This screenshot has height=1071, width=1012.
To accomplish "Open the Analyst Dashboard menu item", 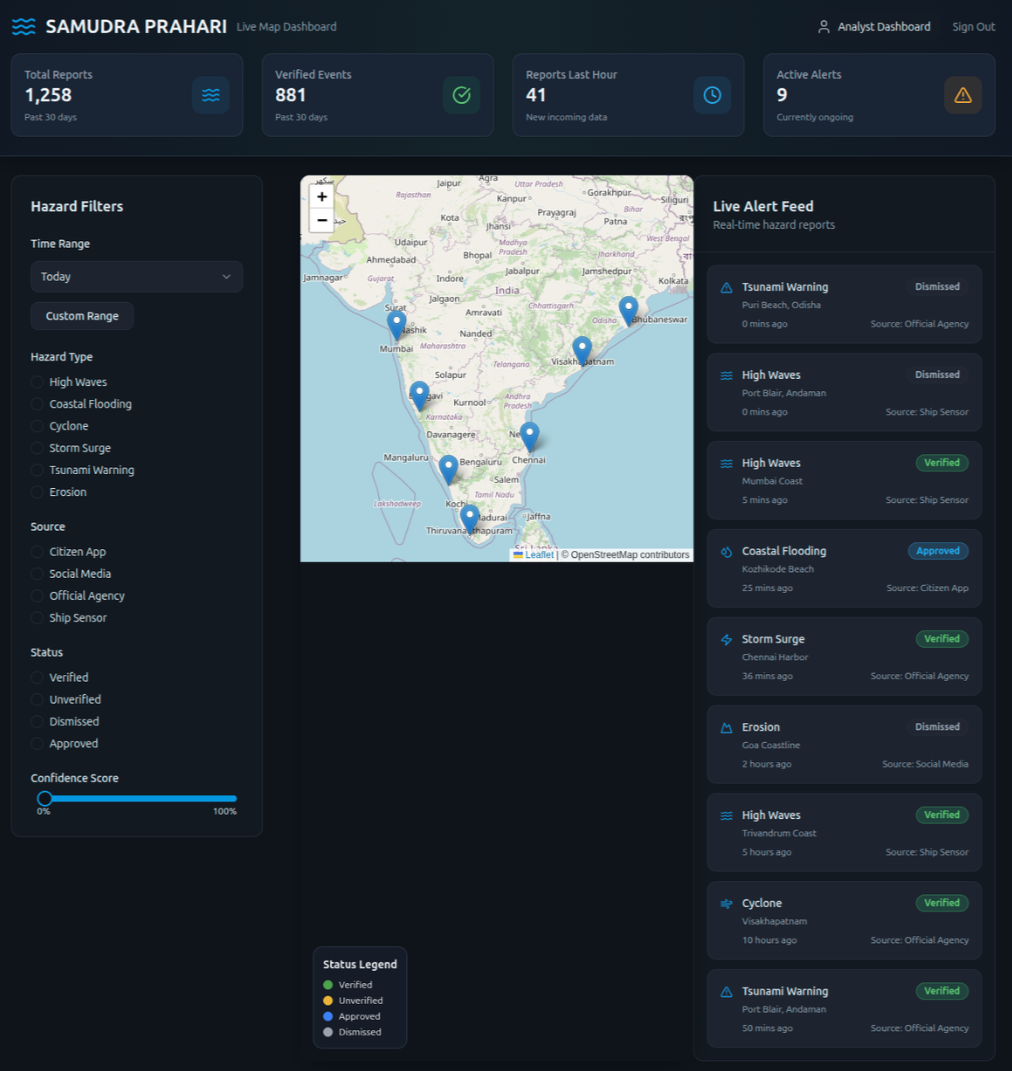I will [x=874, y=27].
